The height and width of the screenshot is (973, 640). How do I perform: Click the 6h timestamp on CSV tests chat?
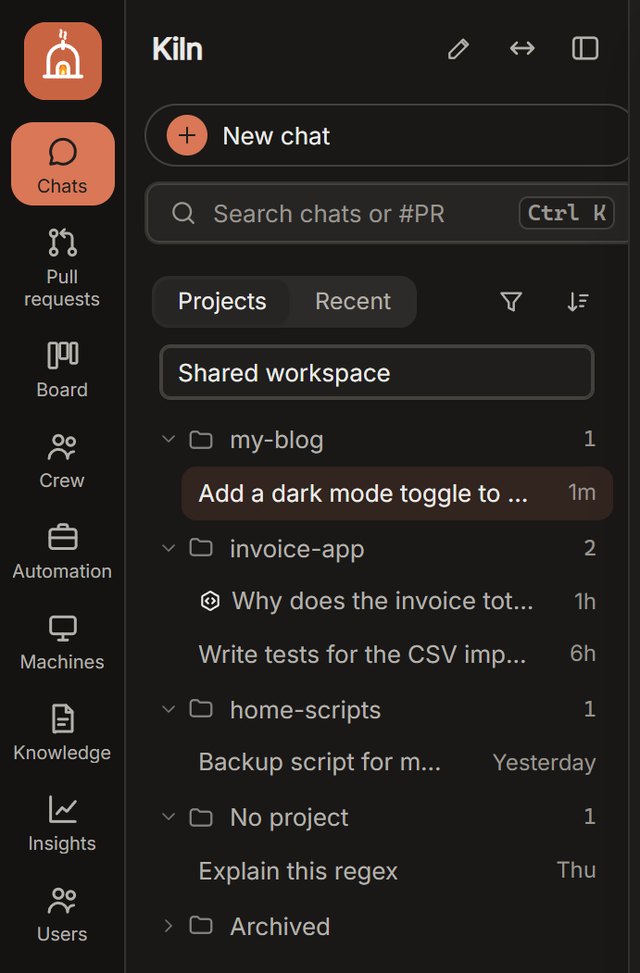coord(583,653)
